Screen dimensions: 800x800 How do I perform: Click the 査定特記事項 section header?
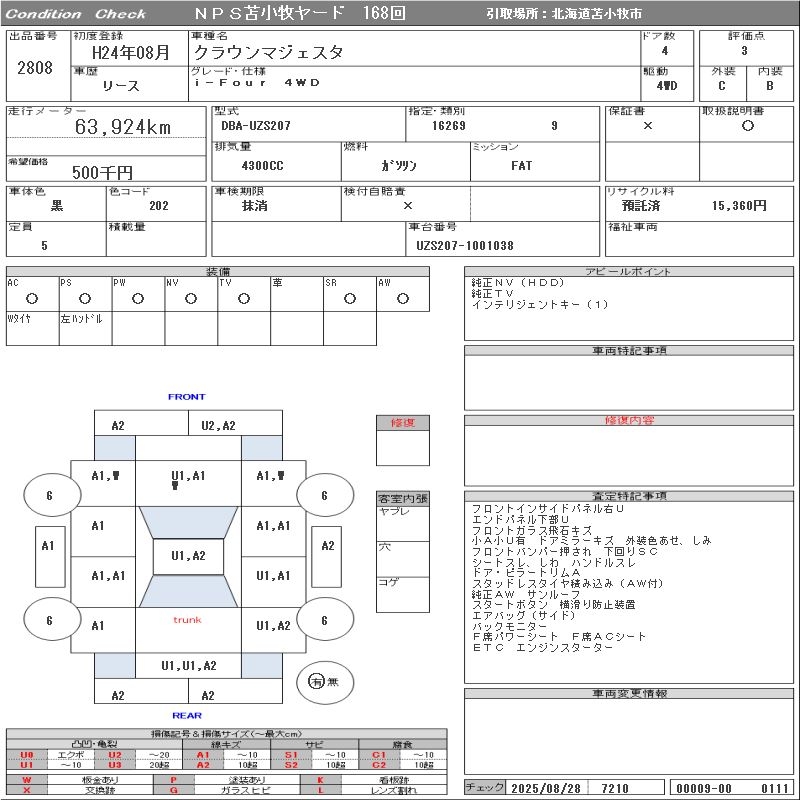(629, 496)
